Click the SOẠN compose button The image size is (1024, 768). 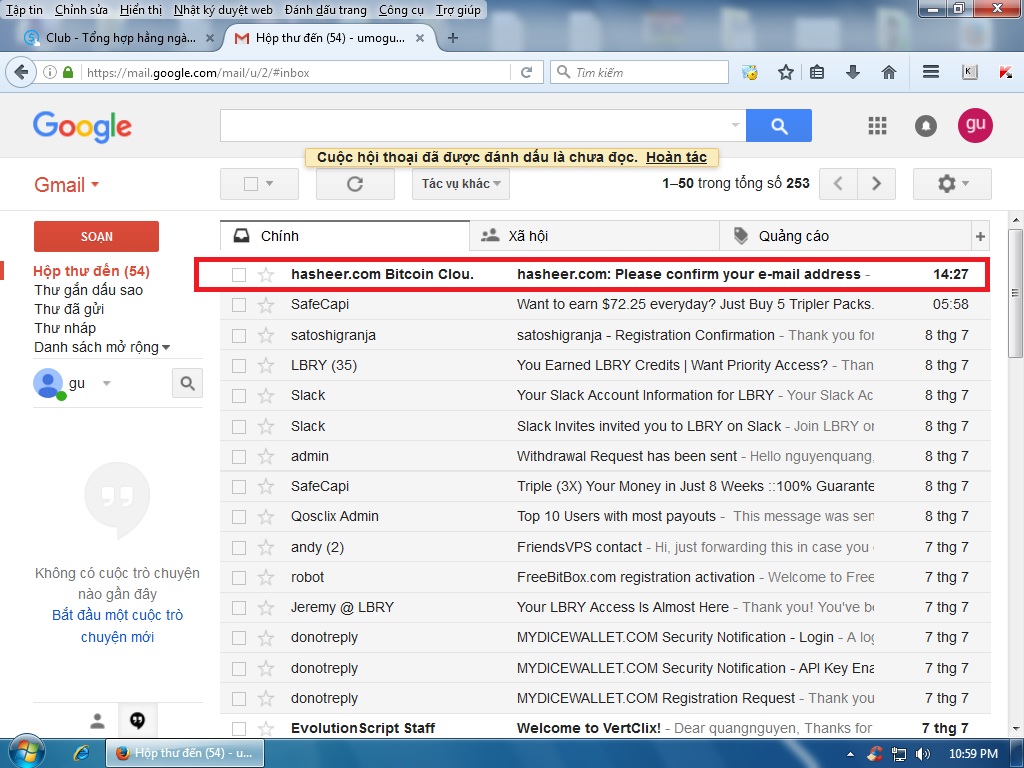pos(96,236)
